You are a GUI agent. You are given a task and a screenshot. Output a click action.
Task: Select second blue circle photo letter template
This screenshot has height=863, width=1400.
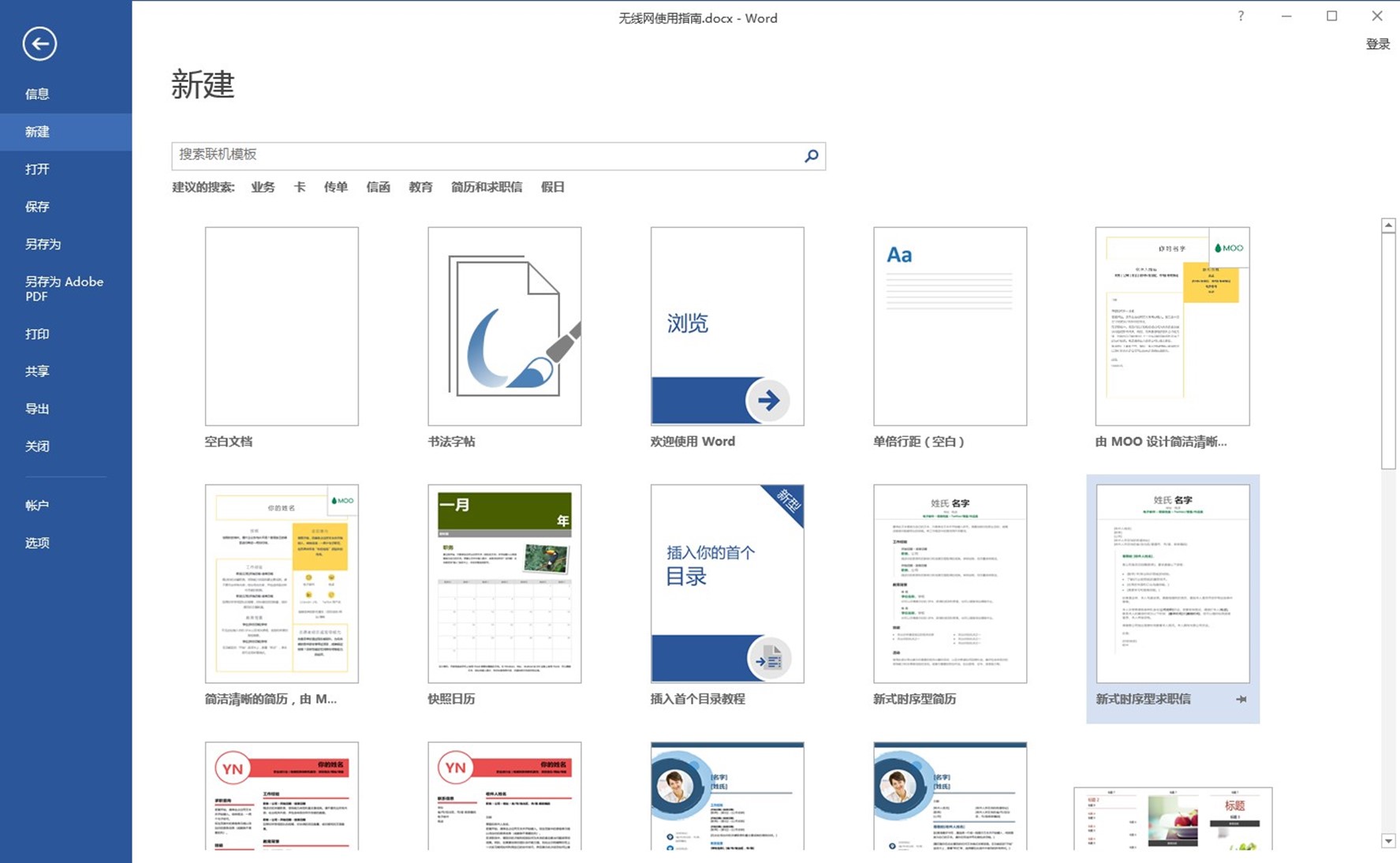950,796
